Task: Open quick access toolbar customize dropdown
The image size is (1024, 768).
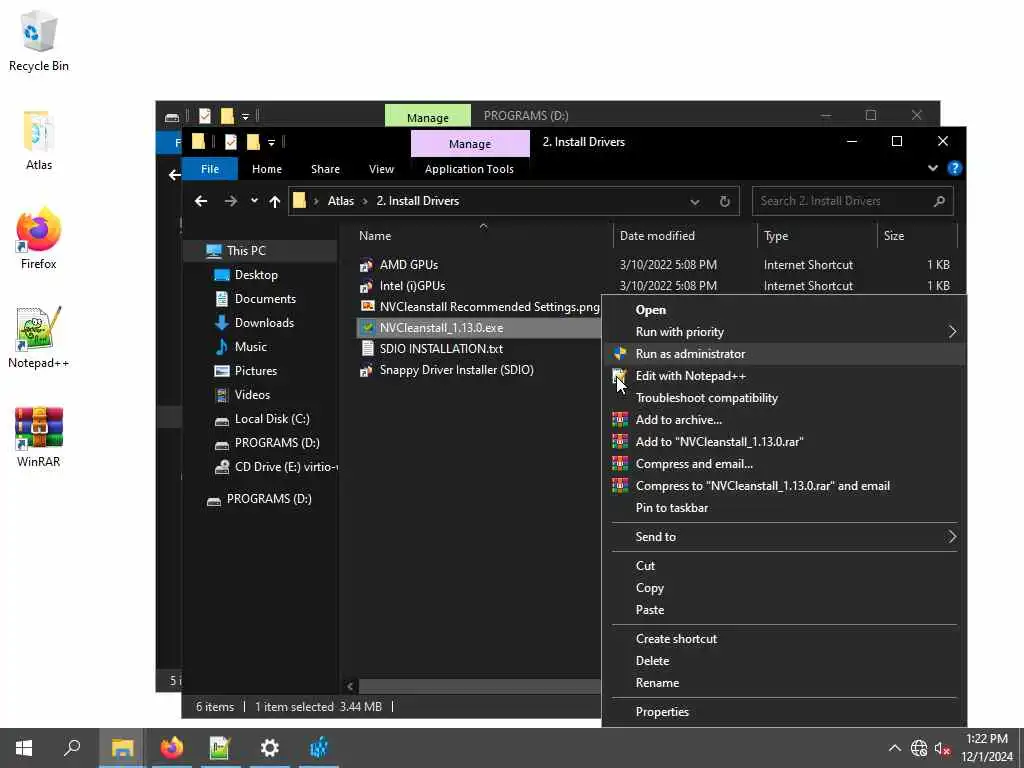Action: [x=271, y=142]
